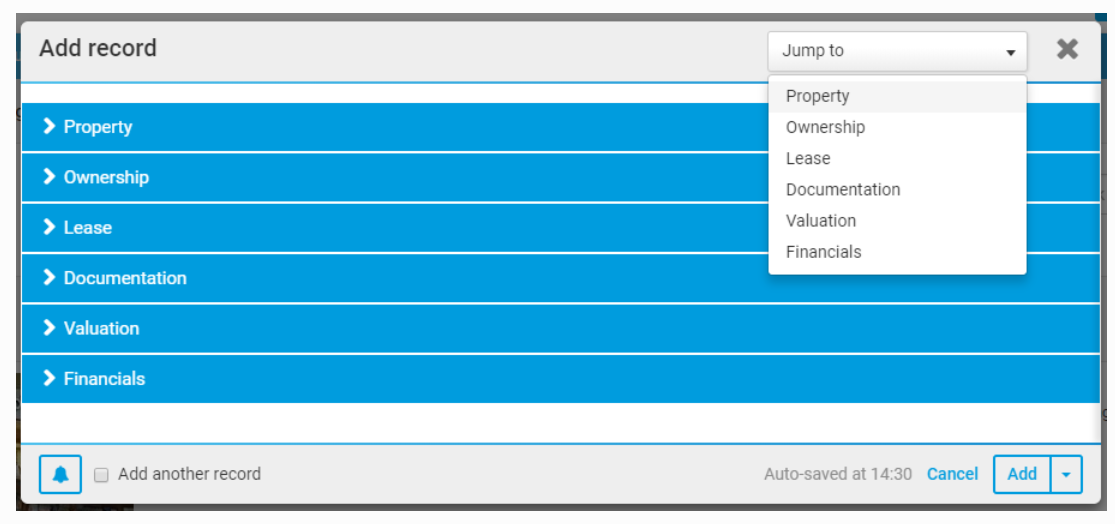Expand the Valuation section chevron
The height and width of the screenshot is (524, 1115).
tap(49, 328)
